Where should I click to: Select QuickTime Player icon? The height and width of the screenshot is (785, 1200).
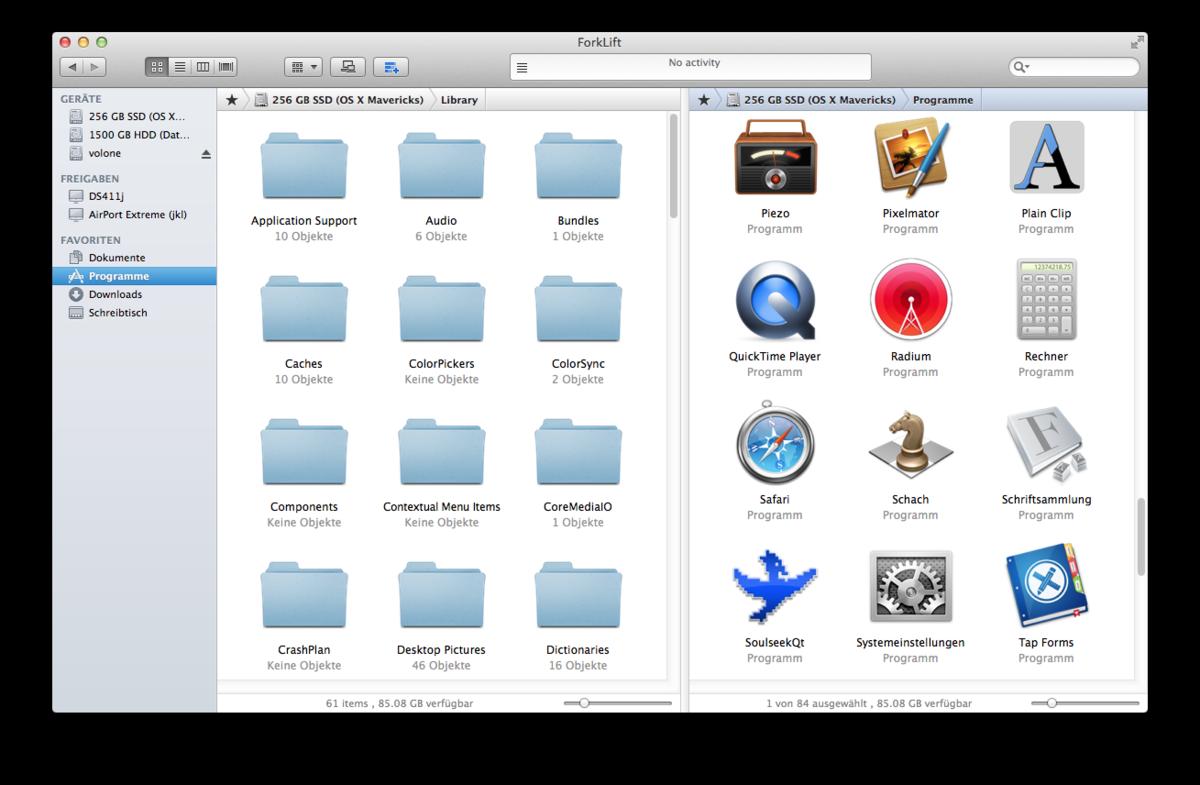coord(775,301)
